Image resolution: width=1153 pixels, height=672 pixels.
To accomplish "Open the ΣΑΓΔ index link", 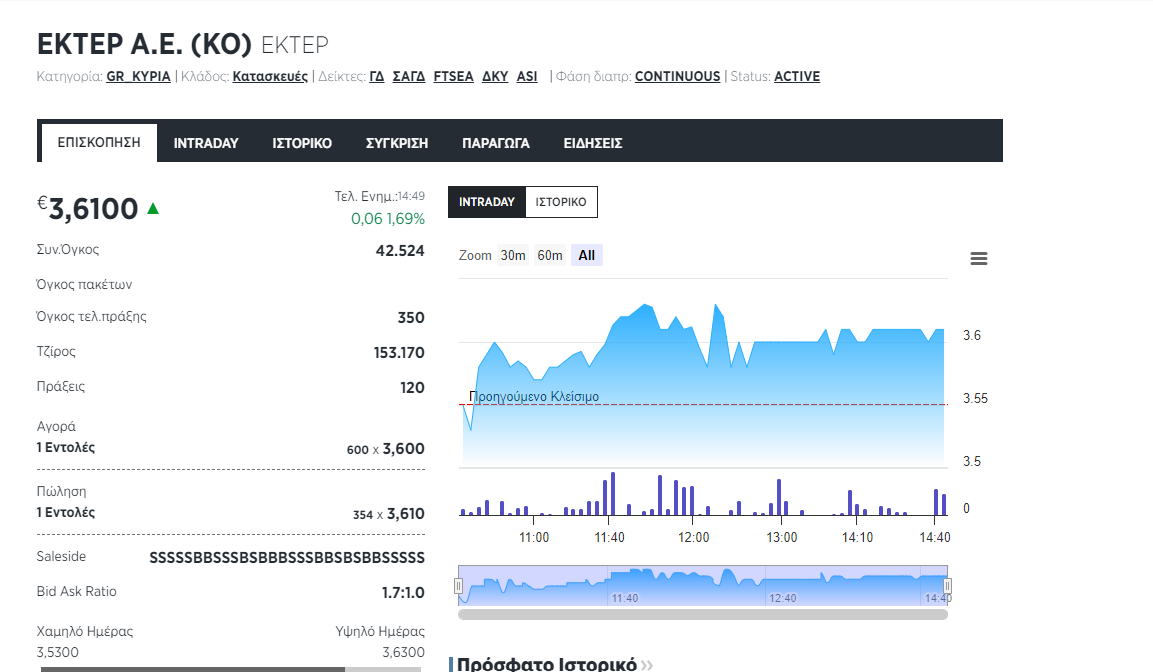I will coord(409,76).
